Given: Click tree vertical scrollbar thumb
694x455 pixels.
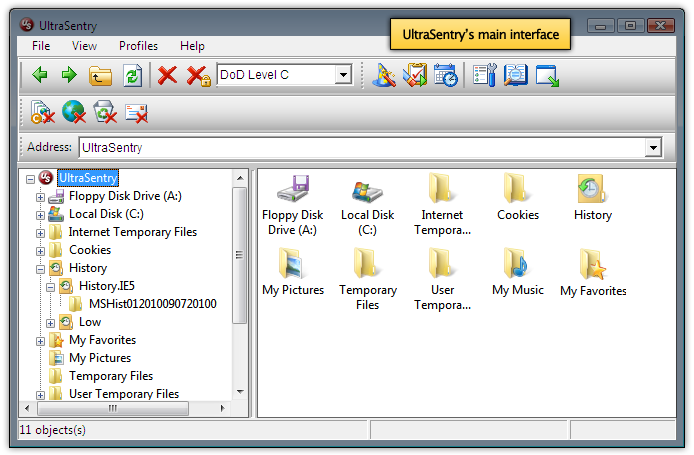Looking at the screenshot, I should (x=239, y=255).
